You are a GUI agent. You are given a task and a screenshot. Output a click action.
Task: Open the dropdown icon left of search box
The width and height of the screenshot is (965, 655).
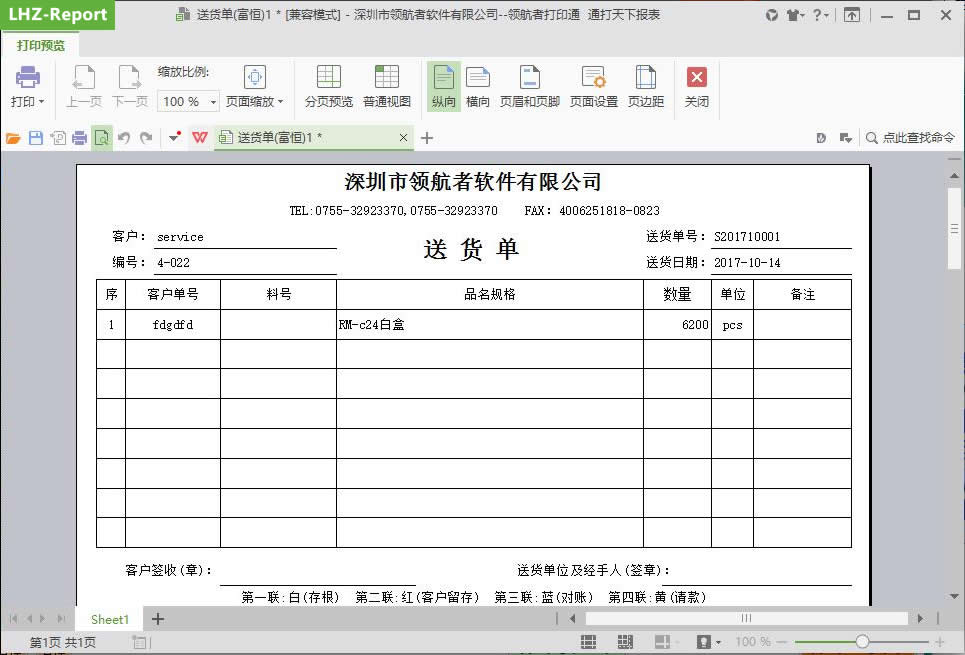846,138
